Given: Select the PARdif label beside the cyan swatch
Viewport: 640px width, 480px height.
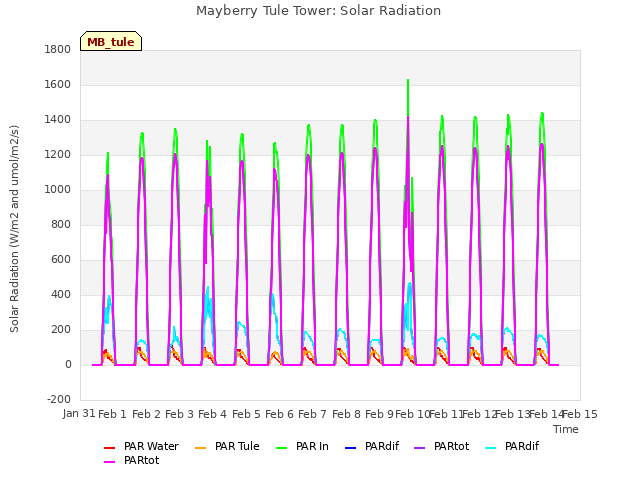Looking at the screenshot, I should (x=522, y=446).
